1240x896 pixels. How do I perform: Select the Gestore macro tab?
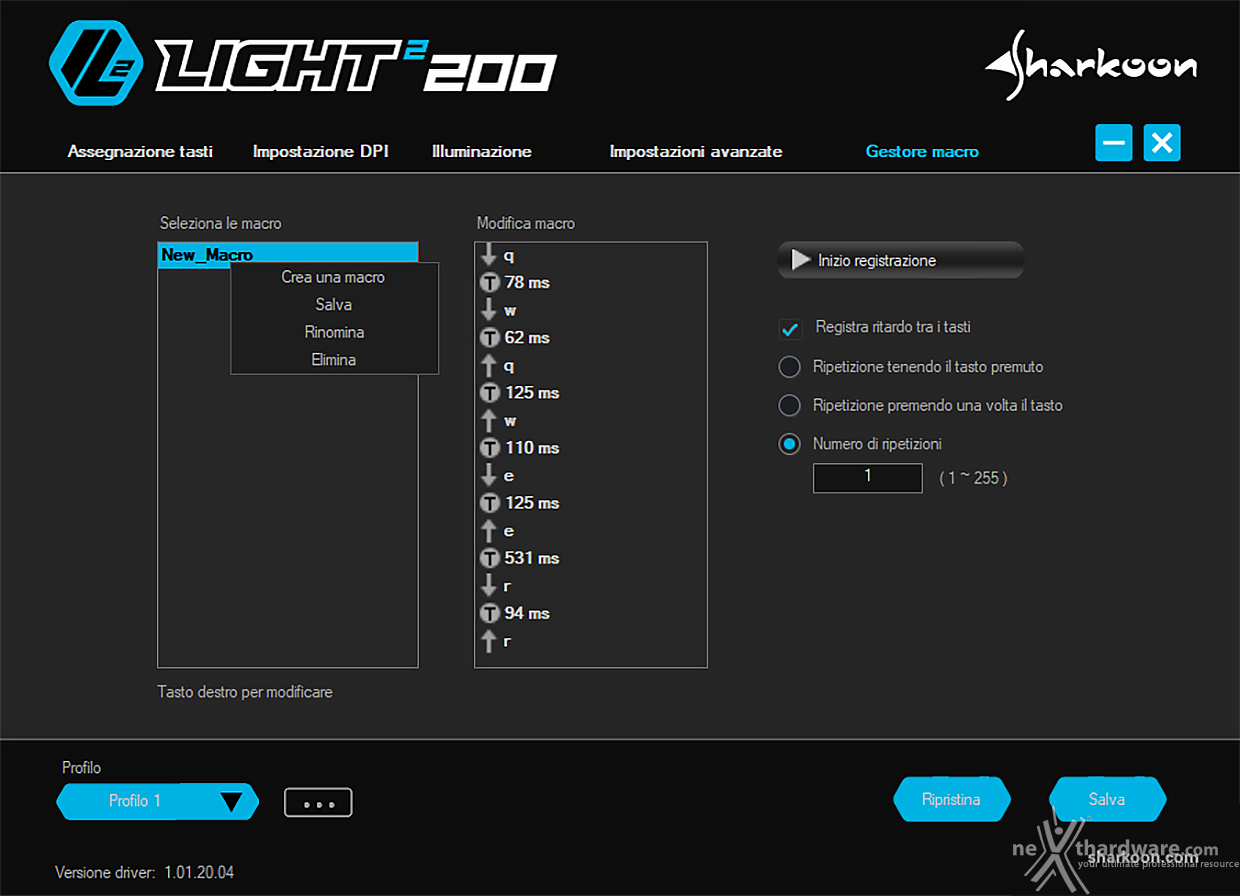922,152
